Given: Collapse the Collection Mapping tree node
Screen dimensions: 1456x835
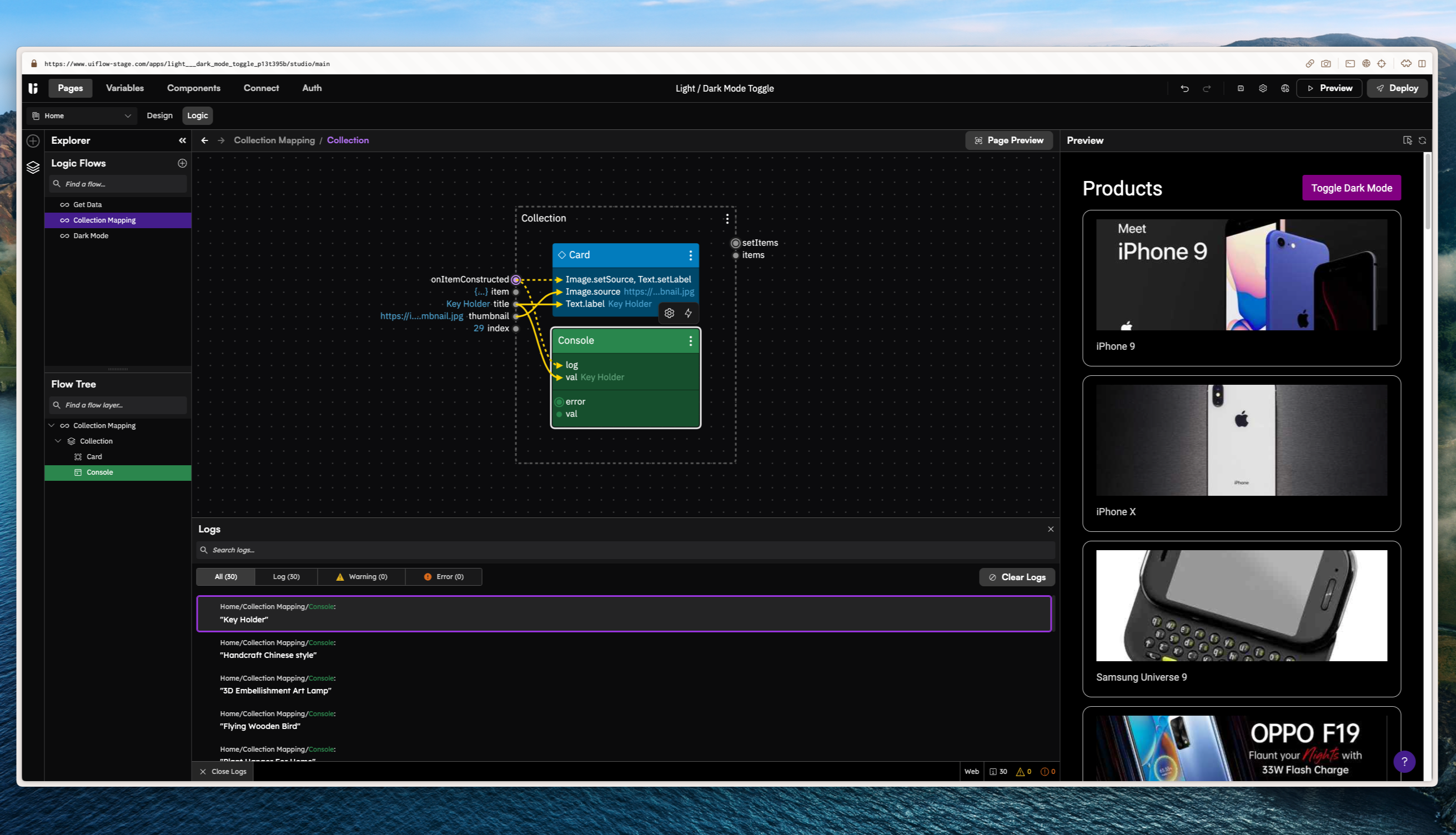Looking at the screenshot, I should pyautogui.click(x=52, y=425).
